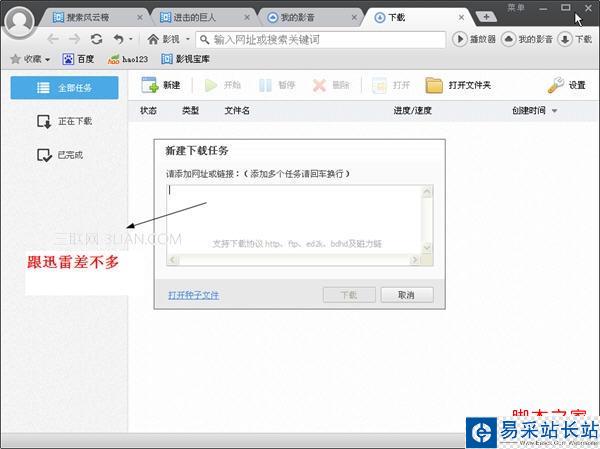The height and width of the screenshot is (449, 600).
Task: Click the 下载 button in dialog
Action: coord(349,295)
